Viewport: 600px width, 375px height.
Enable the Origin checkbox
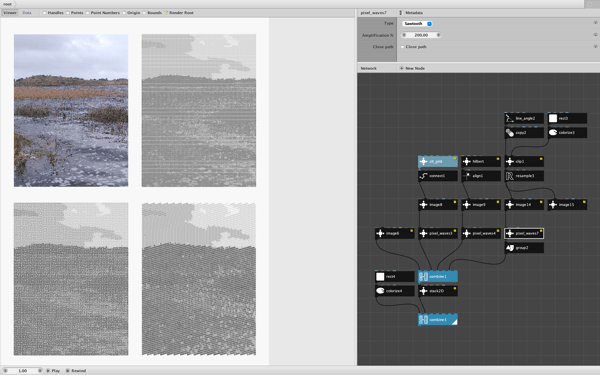point(124,13)
